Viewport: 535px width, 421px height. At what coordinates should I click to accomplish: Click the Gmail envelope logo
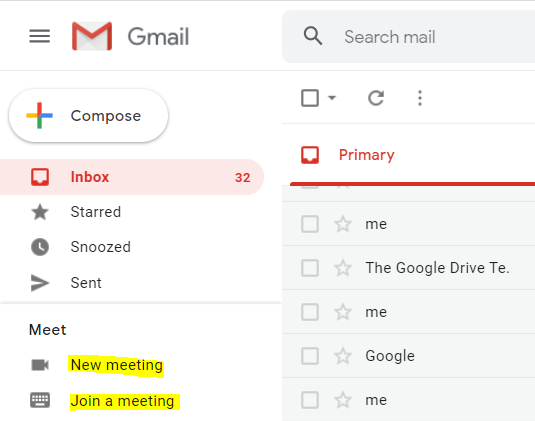pos(92,36)
